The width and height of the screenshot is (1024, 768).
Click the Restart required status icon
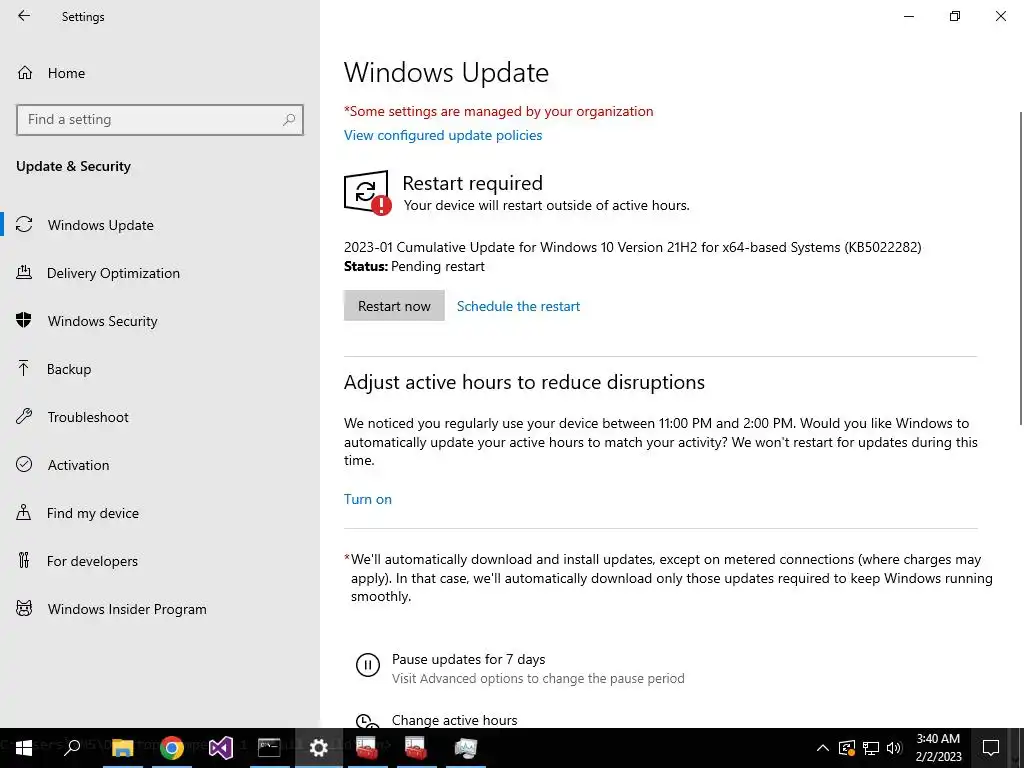(368, 193)
